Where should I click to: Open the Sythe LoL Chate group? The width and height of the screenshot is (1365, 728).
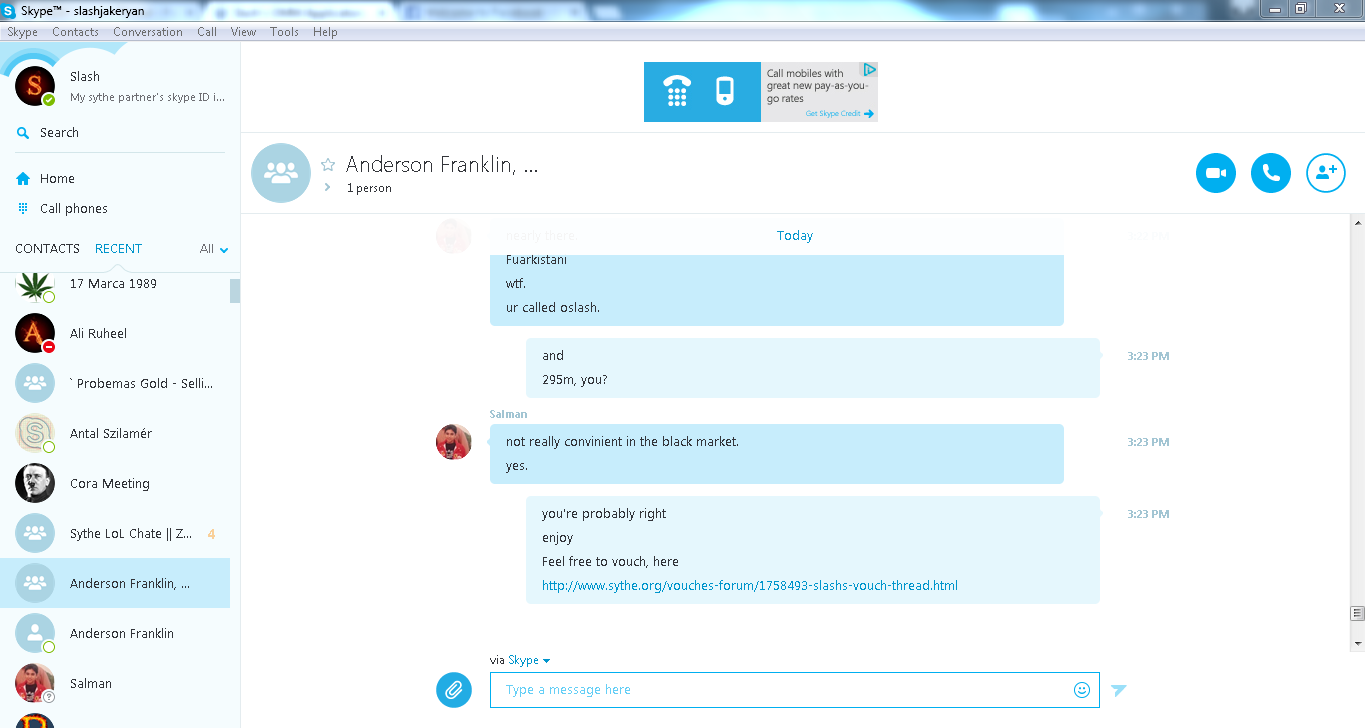pyautogui.click(x=115, y=533)
